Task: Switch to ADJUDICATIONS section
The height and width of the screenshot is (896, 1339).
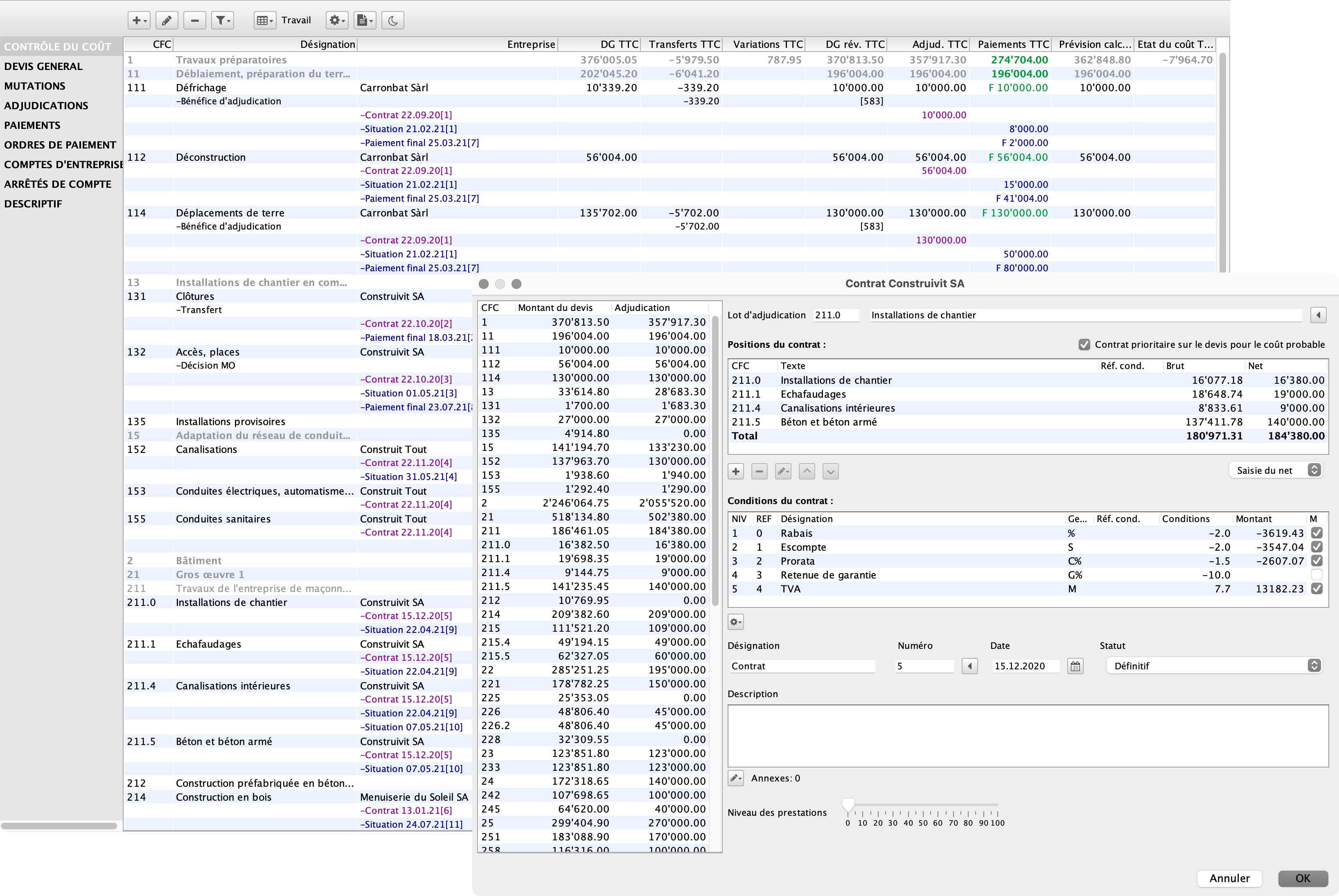Action: 46,106
